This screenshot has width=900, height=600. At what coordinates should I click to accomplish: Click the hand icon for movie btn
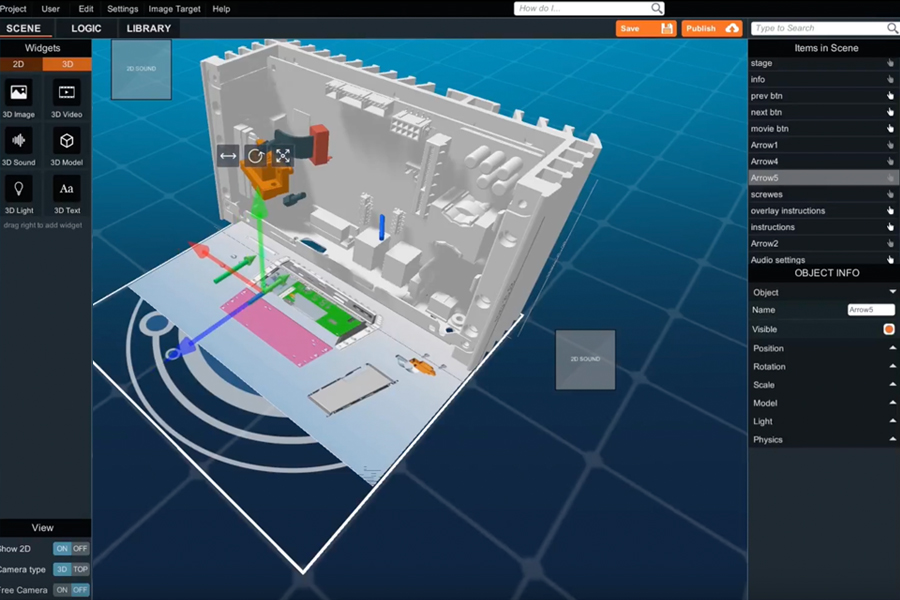(x=890, y=129)
